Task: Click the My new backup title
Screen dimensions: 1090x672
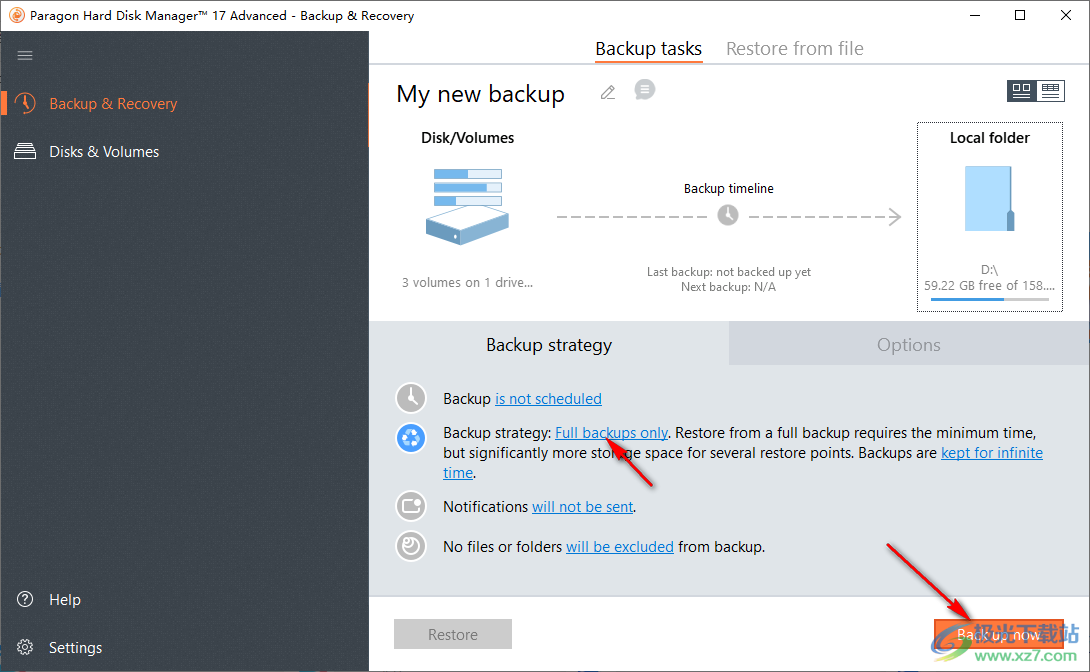Action: [x=480, y=94]
